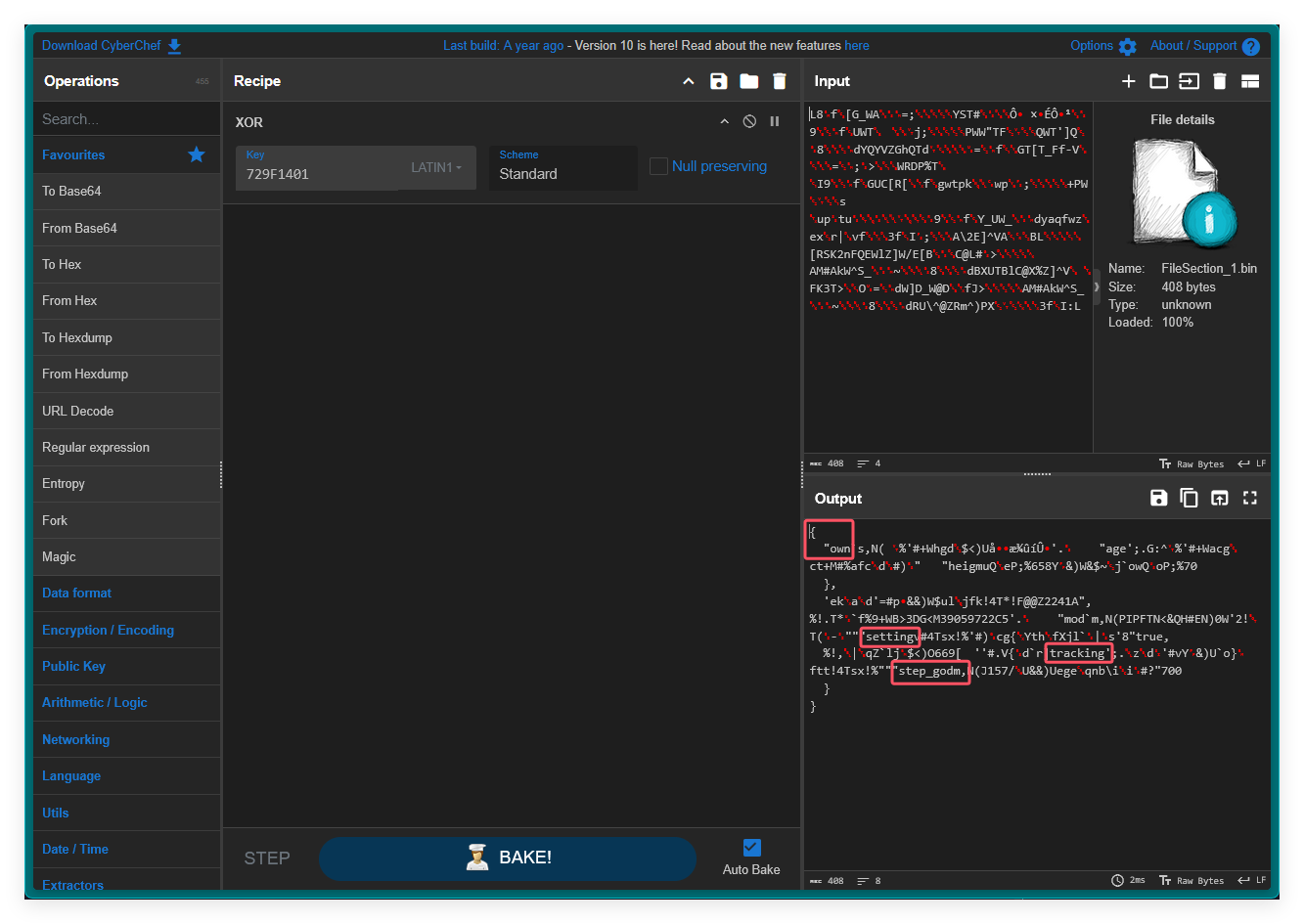Viewport: 1304px width, 924px height.
Task: Disable the XOR operation
Action: point(749,121)
